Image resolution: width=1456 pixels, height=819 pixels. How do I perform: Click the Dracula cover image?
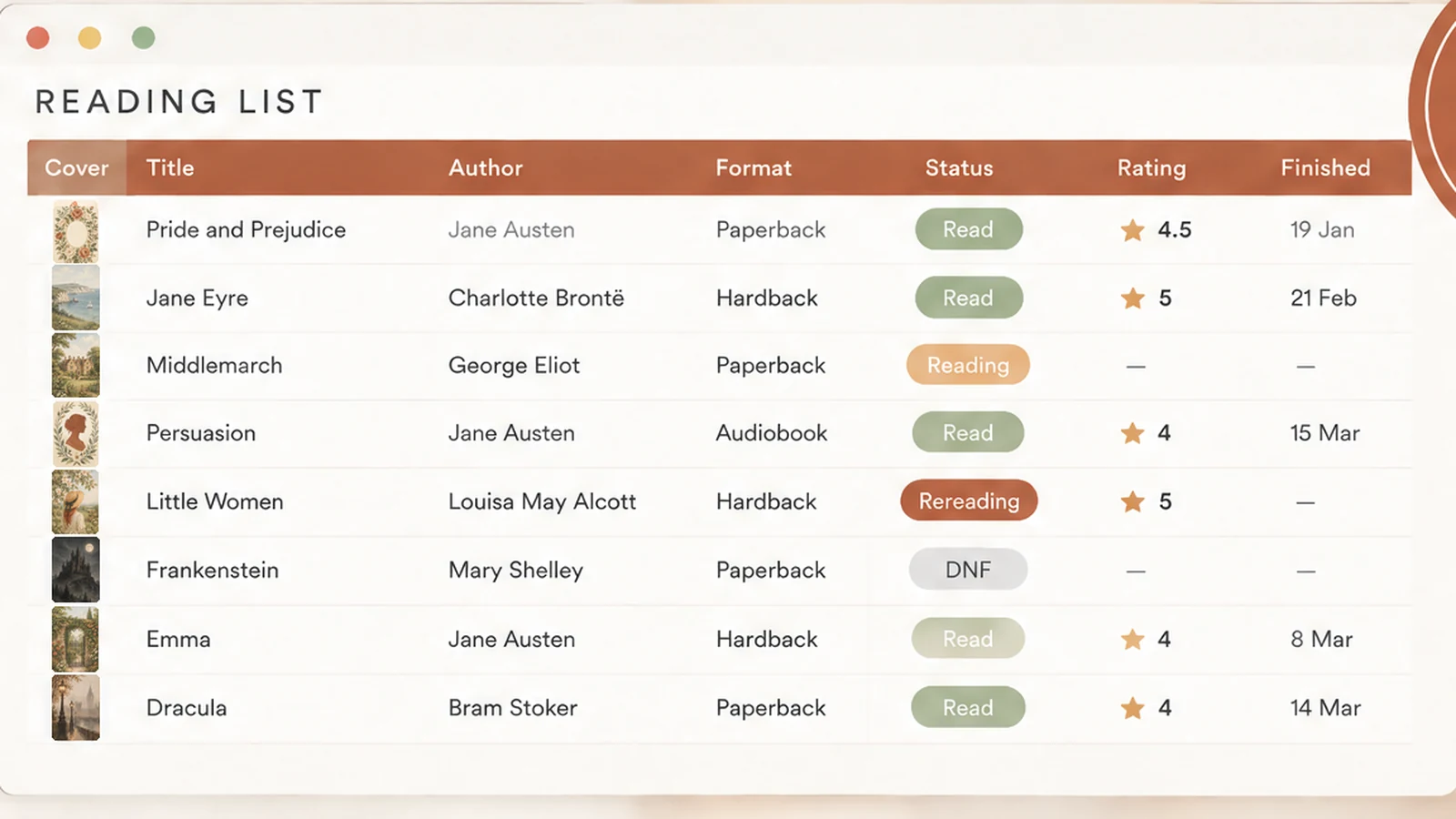point(76,707)
